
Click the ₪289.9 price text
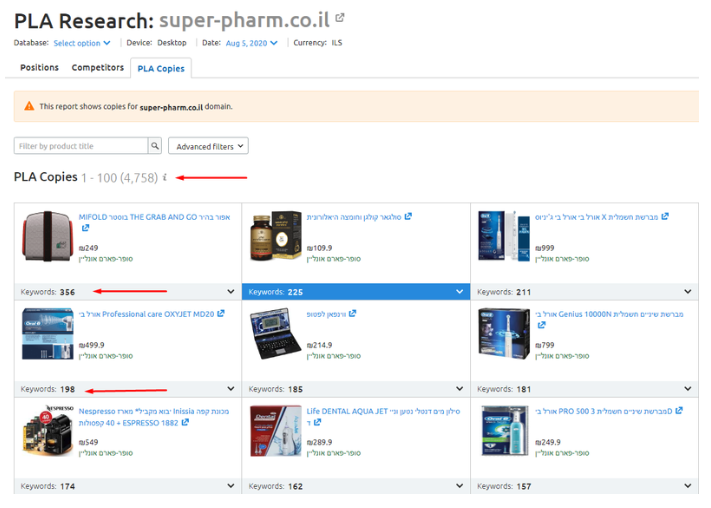point(320,442)
